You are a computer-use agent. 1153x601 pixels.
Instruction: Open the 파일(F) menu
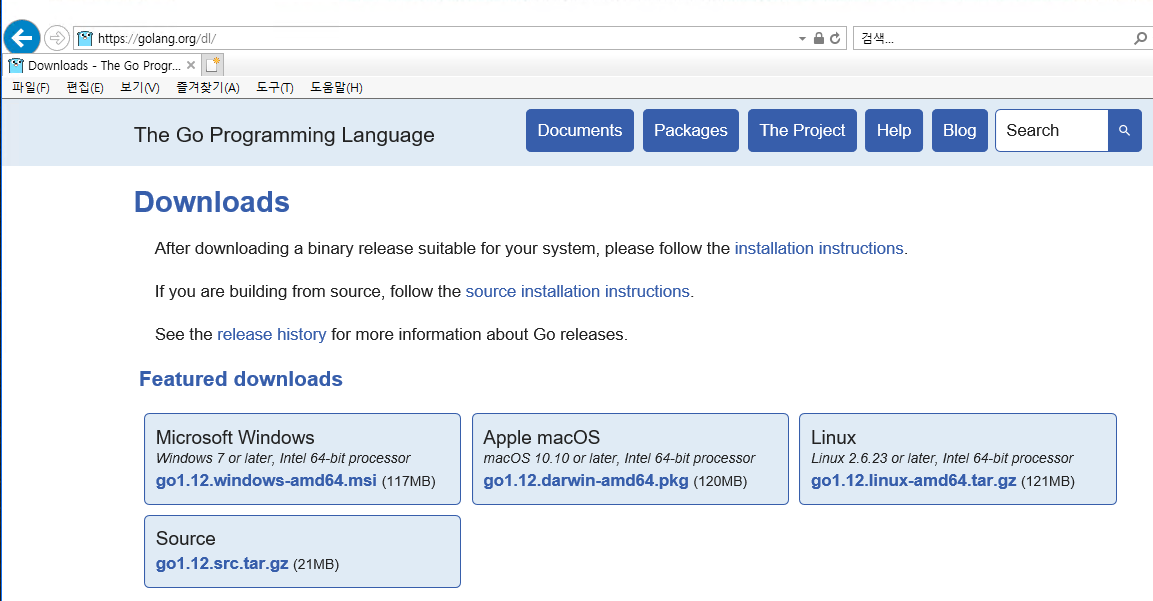[31, 87]
